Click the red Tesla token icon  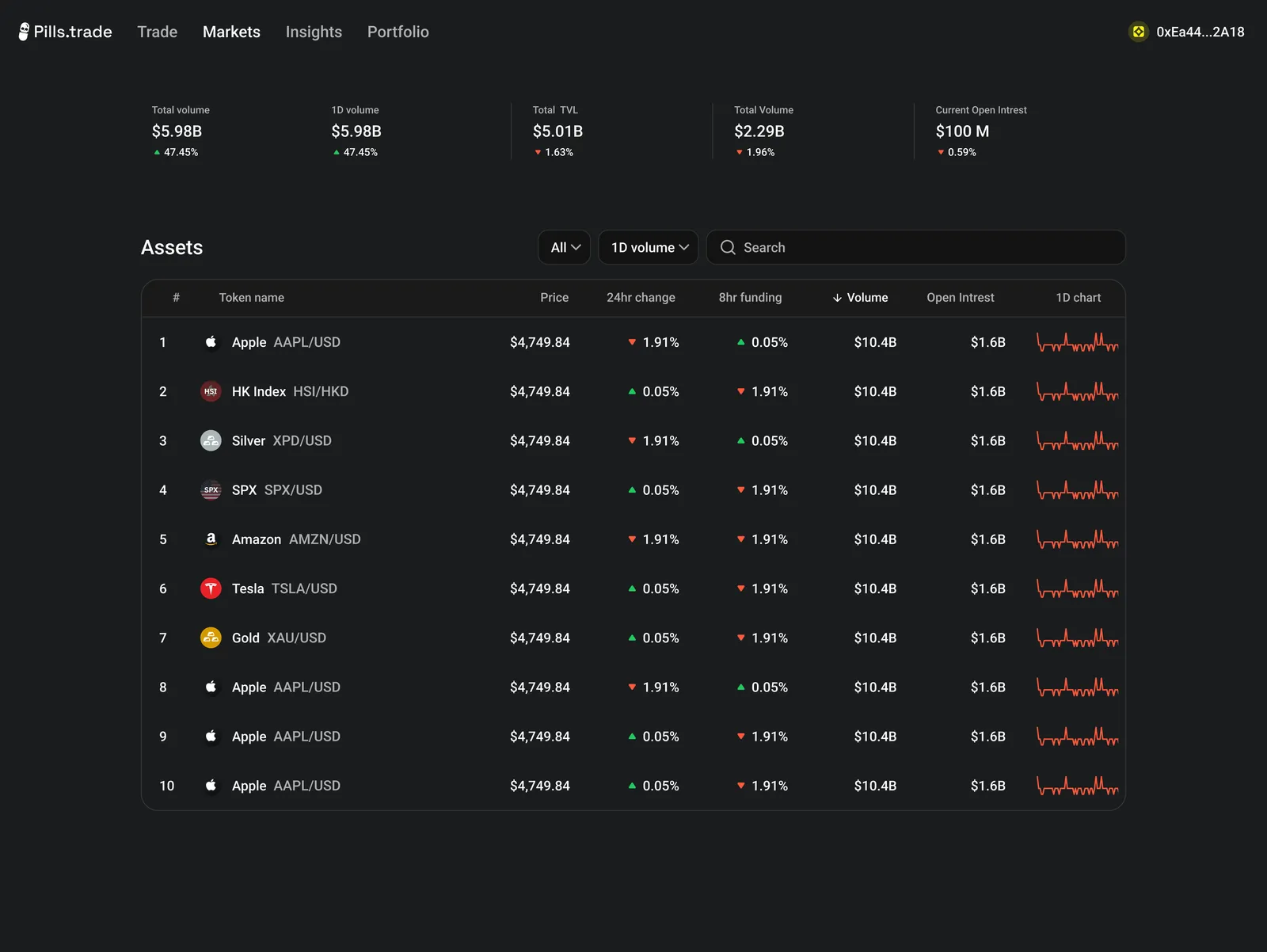point(211,588)
